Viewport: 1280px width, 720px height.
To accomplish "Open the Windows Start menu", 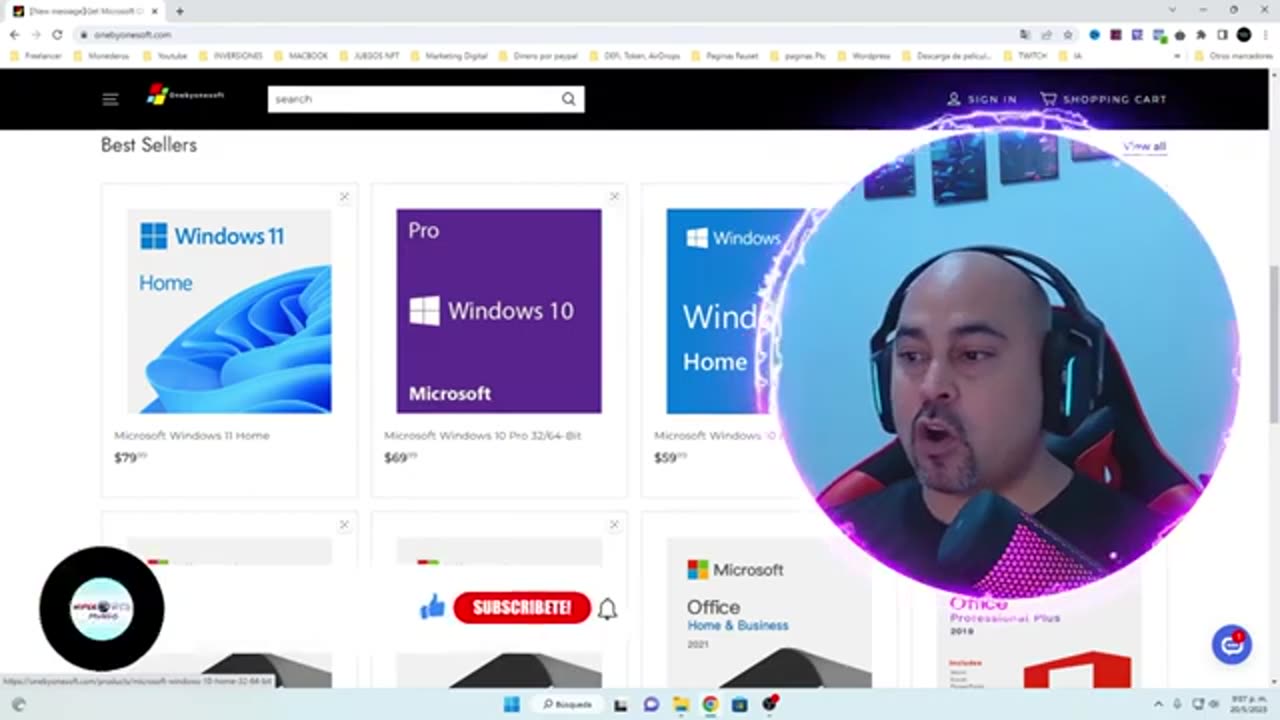I will [511, 704].
